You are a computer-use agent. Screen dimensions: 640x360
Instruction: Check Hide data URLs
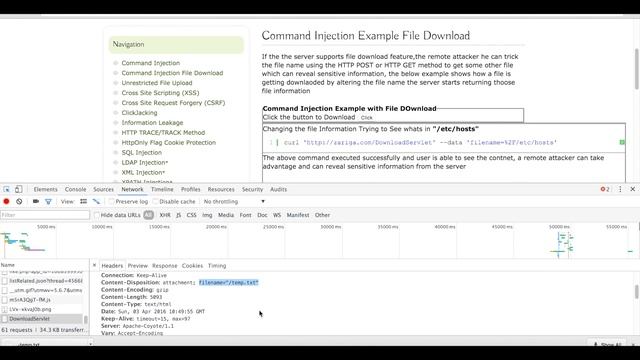(x=97, y=215)
